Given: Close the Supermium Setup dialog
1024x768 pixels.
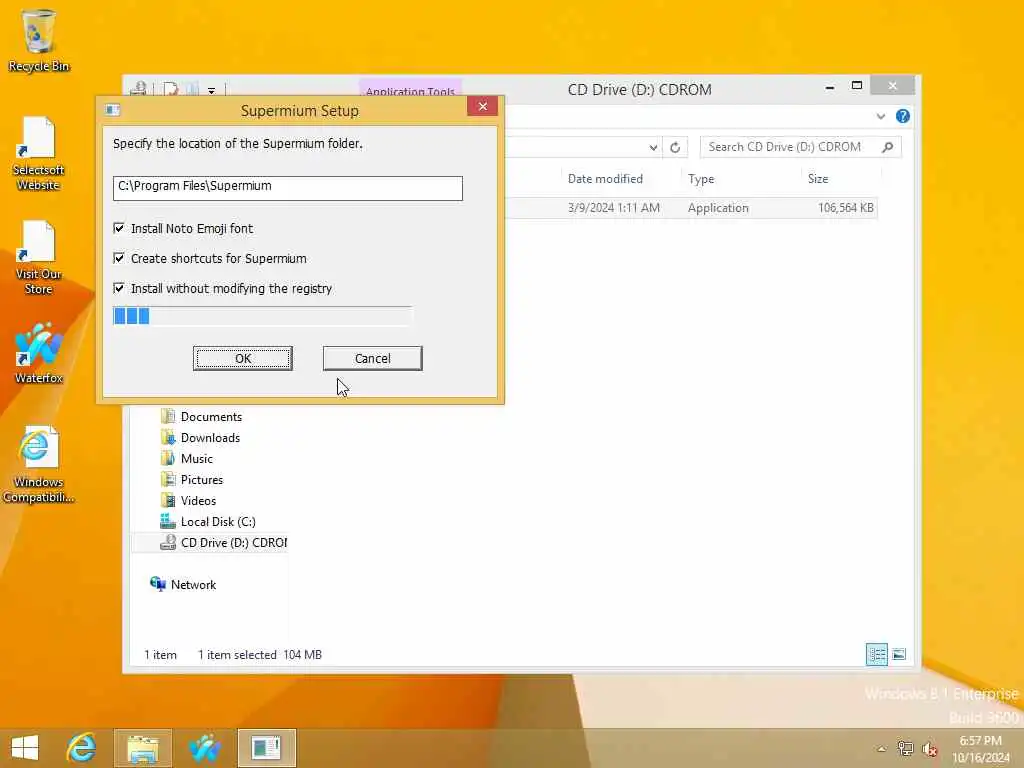Looking at the screenshot, I should pyautogui.click(x=483, y=106).
